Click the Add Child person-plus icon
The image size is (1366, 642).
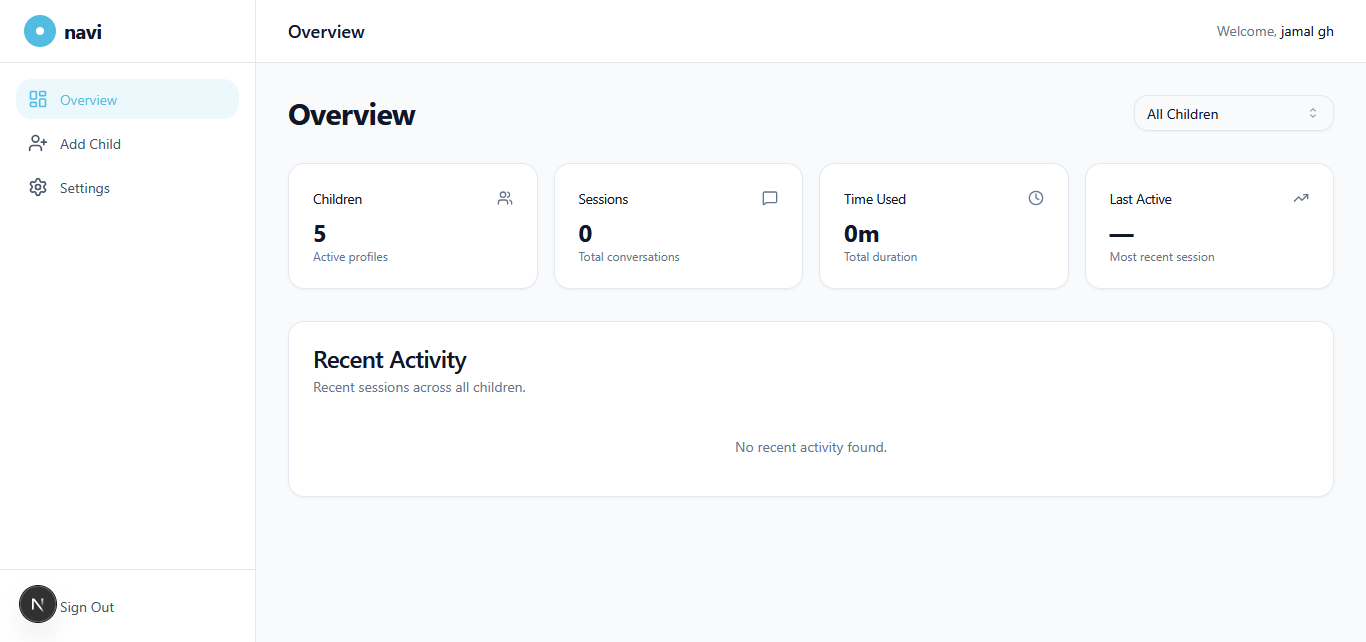click(x=38, y=143)
